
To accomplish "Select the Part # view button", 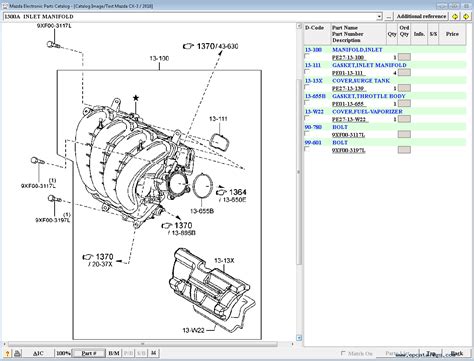I will click(89, 353).
